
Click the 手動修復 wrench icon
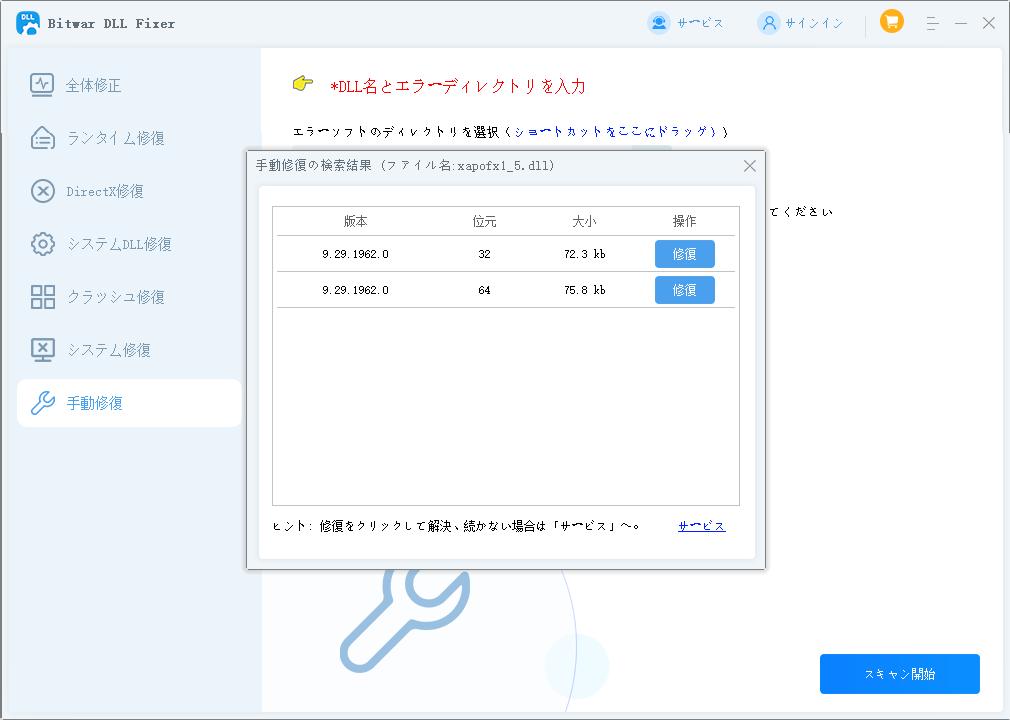pos(43,403)
